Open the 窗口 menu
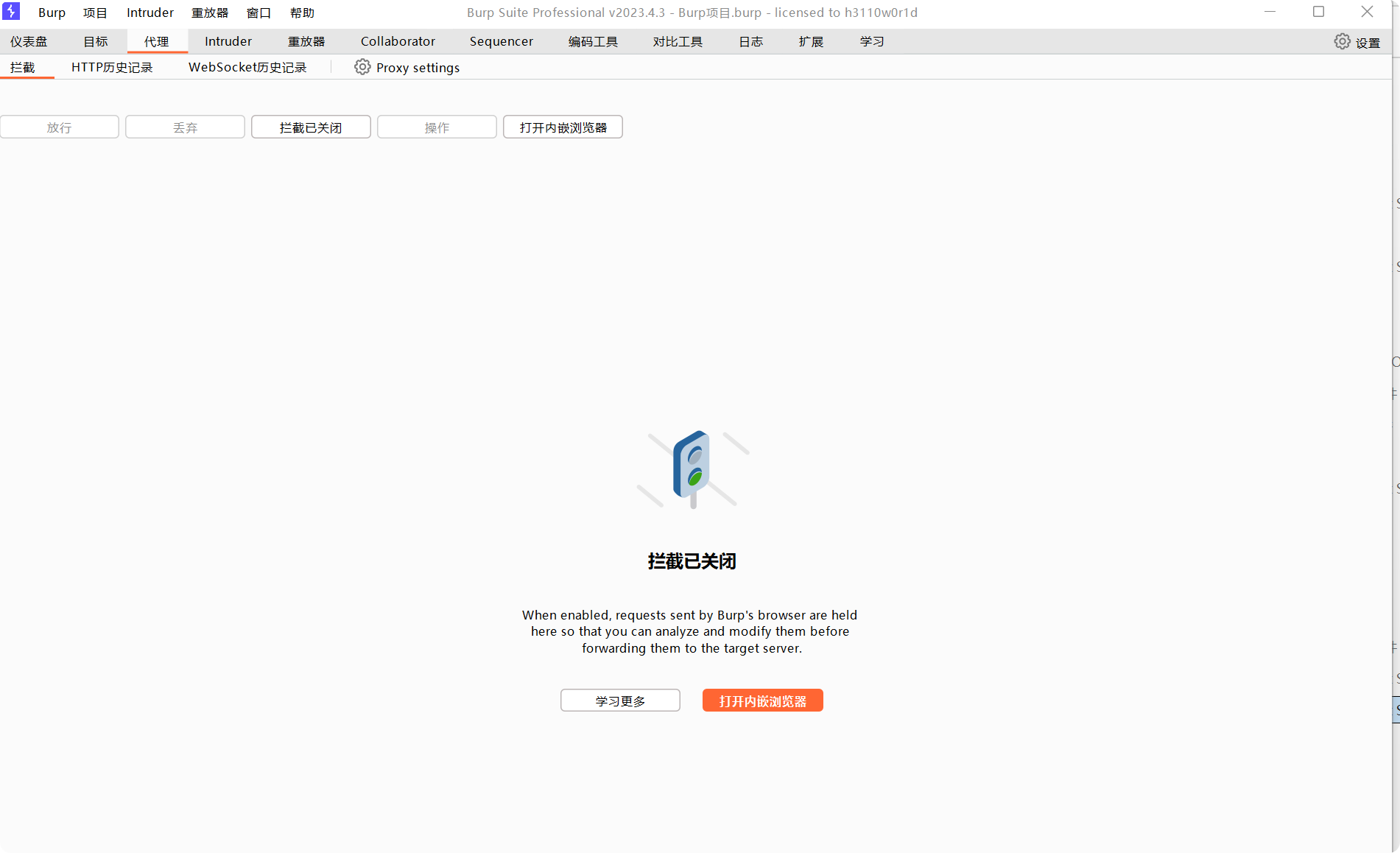1400x853 pixels. 258,13
